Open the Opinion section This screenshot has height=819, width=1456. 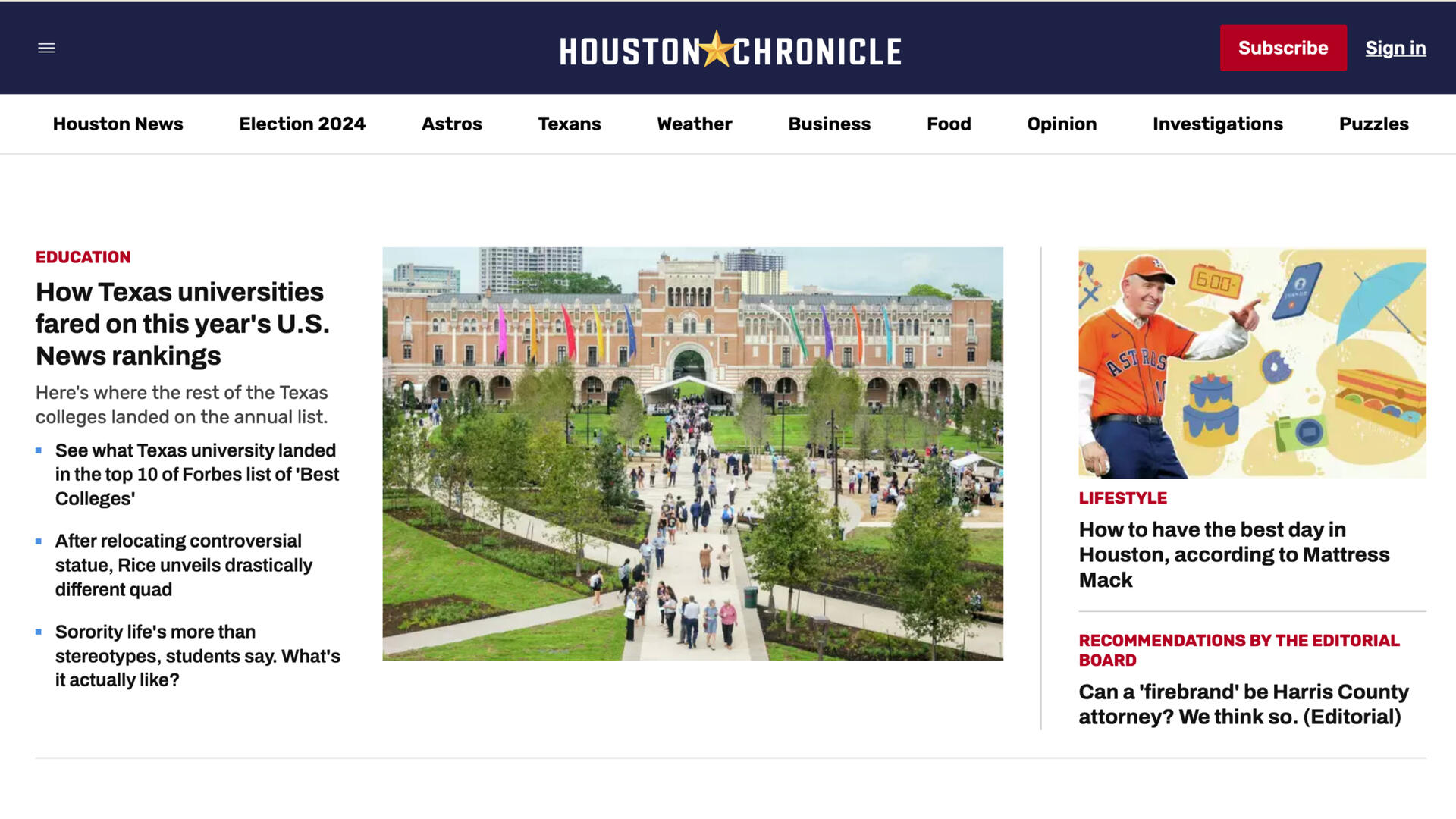(1061, 124)
